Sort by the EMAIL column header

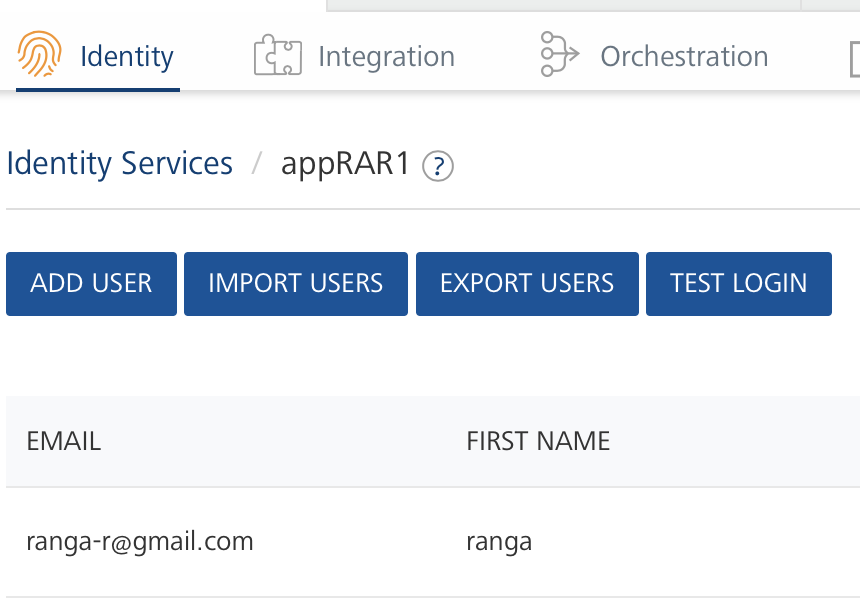(x=64, y=441)
